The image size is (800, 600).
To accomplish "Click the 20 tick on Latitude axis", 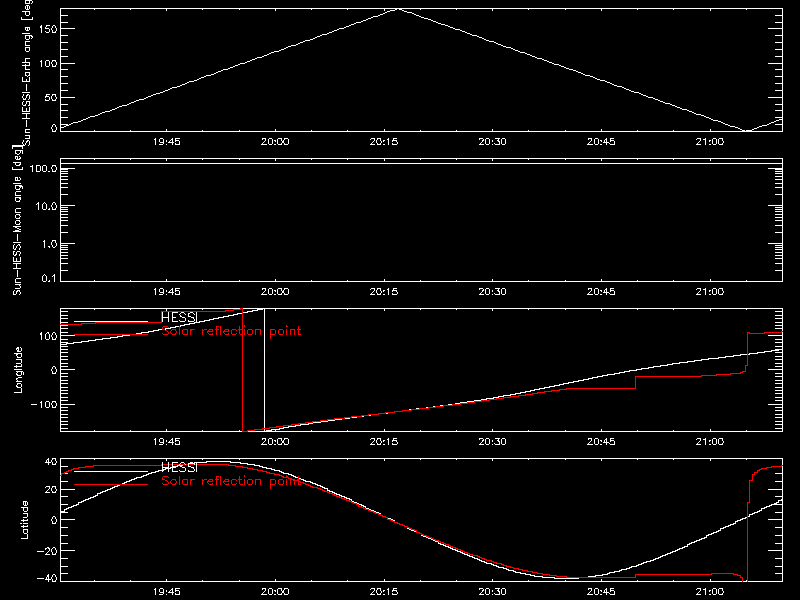I will (51, 489).
